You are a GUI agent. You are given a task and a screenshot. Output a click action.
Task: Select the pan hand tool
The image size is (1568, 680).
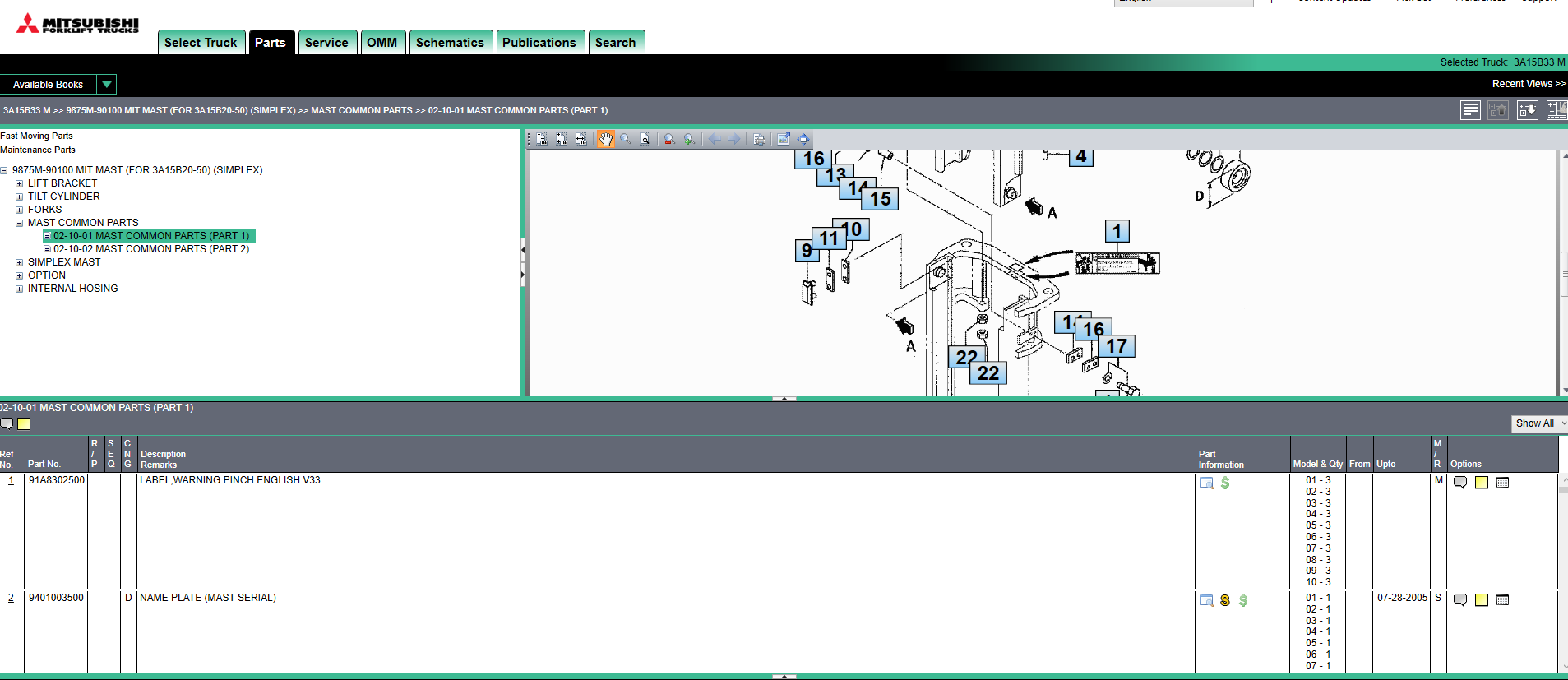(x=605, y=139)
